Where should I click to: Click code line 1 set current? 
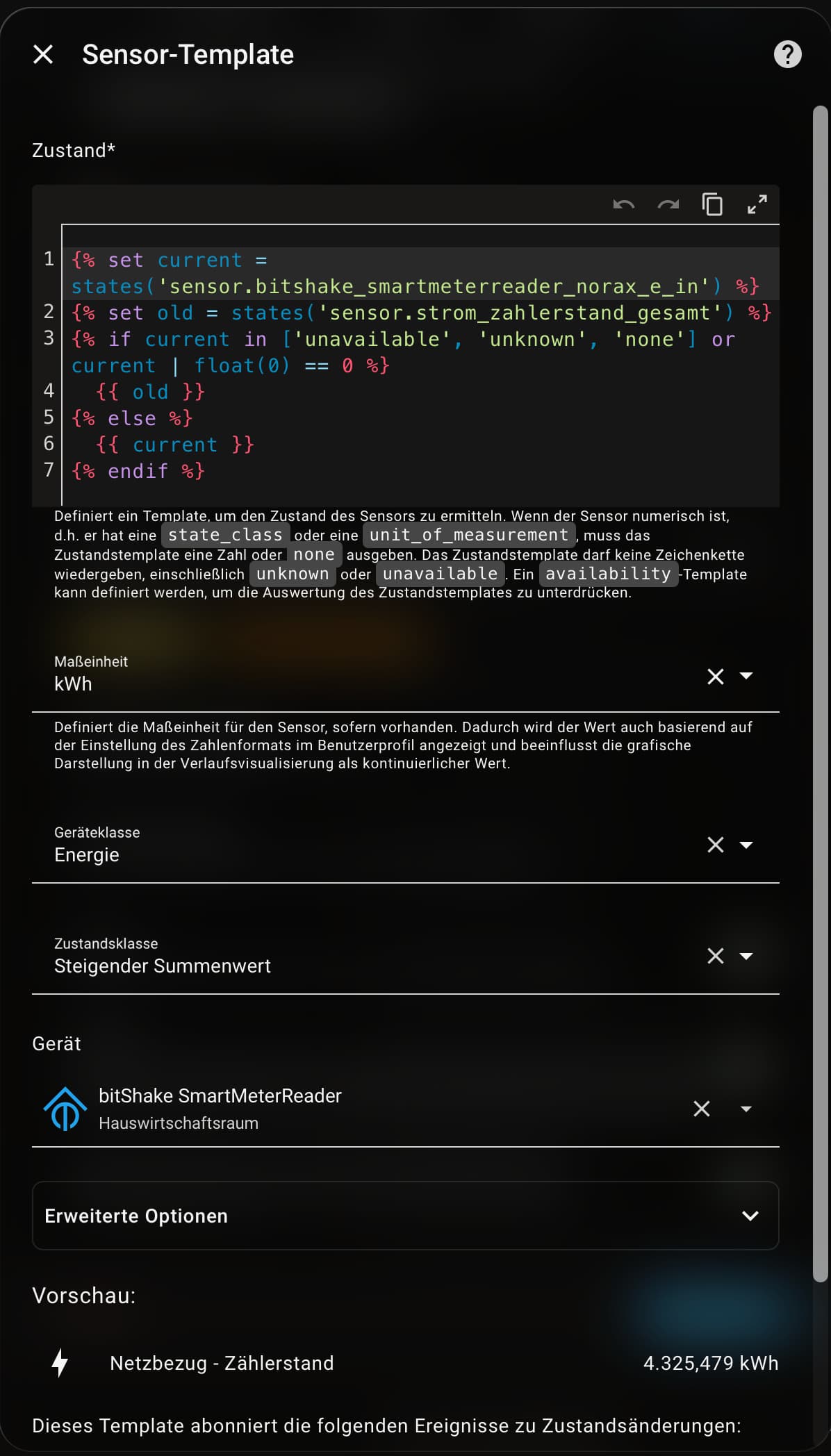pyautogui.click(x=421, y=273)
